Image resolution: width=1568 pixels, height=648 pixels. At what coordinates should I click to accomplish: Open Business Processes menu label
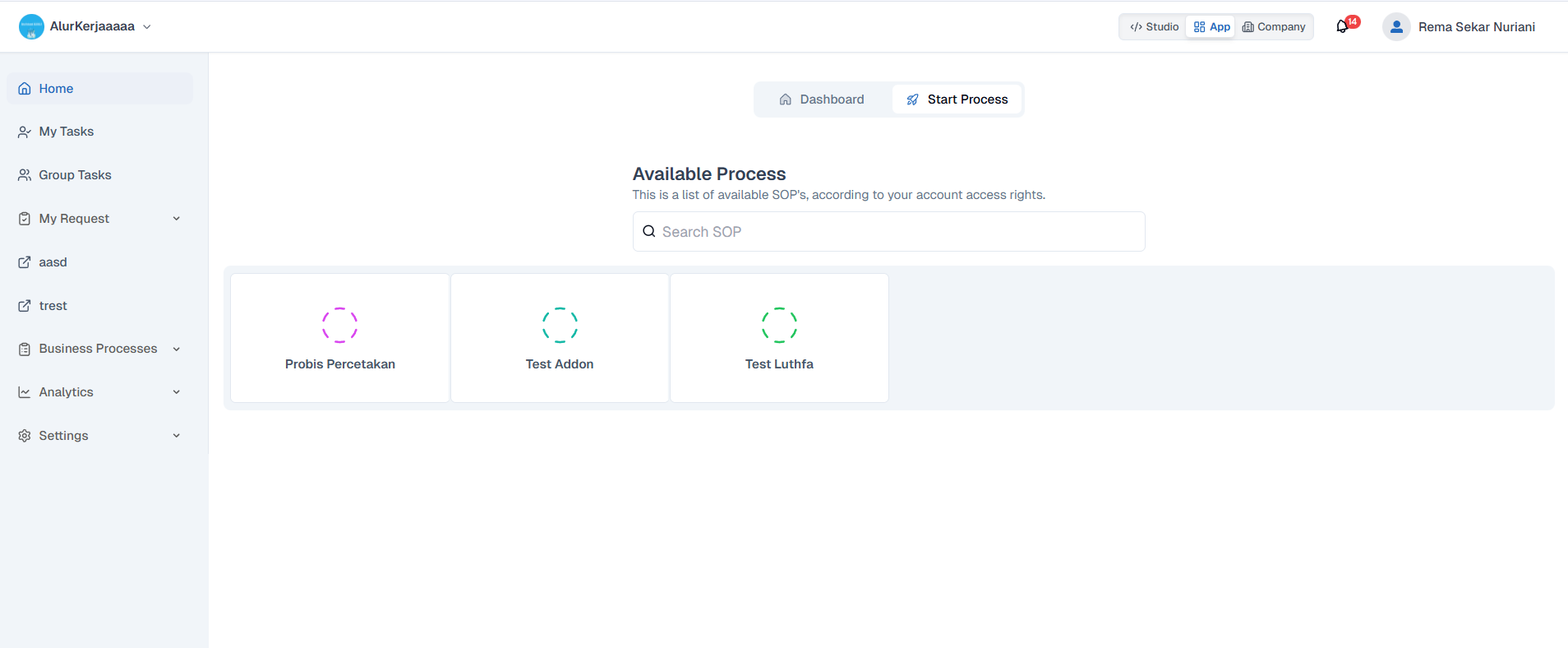(x=98, y=349)
